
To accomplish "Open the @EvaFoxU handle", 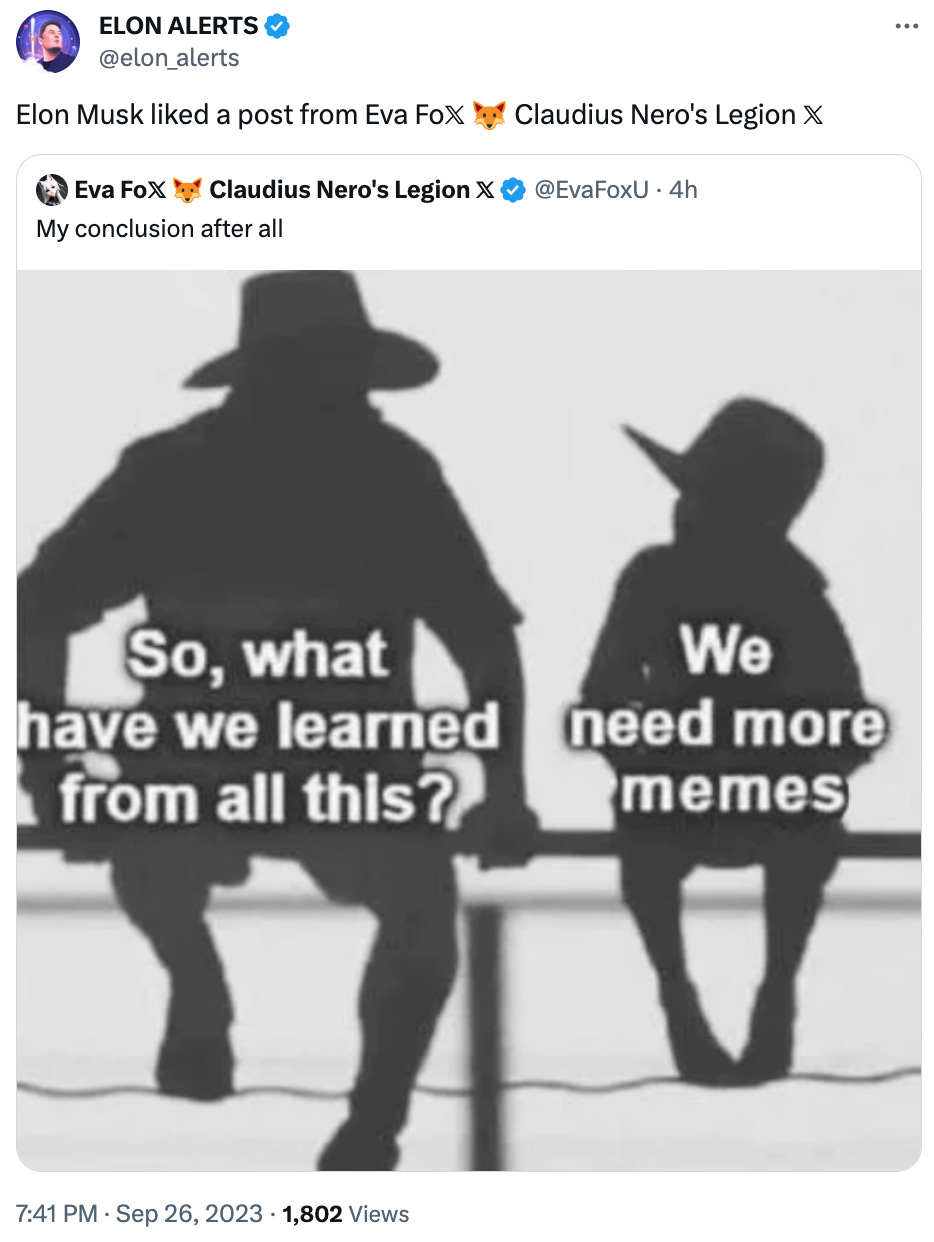I will click(x=591, y=189).
